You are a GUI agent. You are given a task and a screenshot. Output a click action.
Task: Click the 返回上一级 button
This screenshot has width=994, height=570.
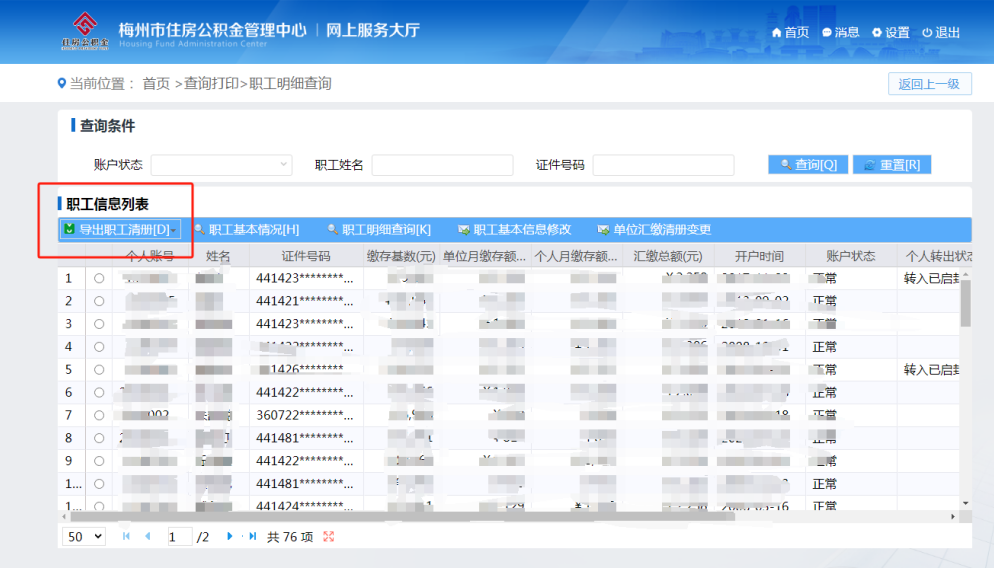coord(929,84)
